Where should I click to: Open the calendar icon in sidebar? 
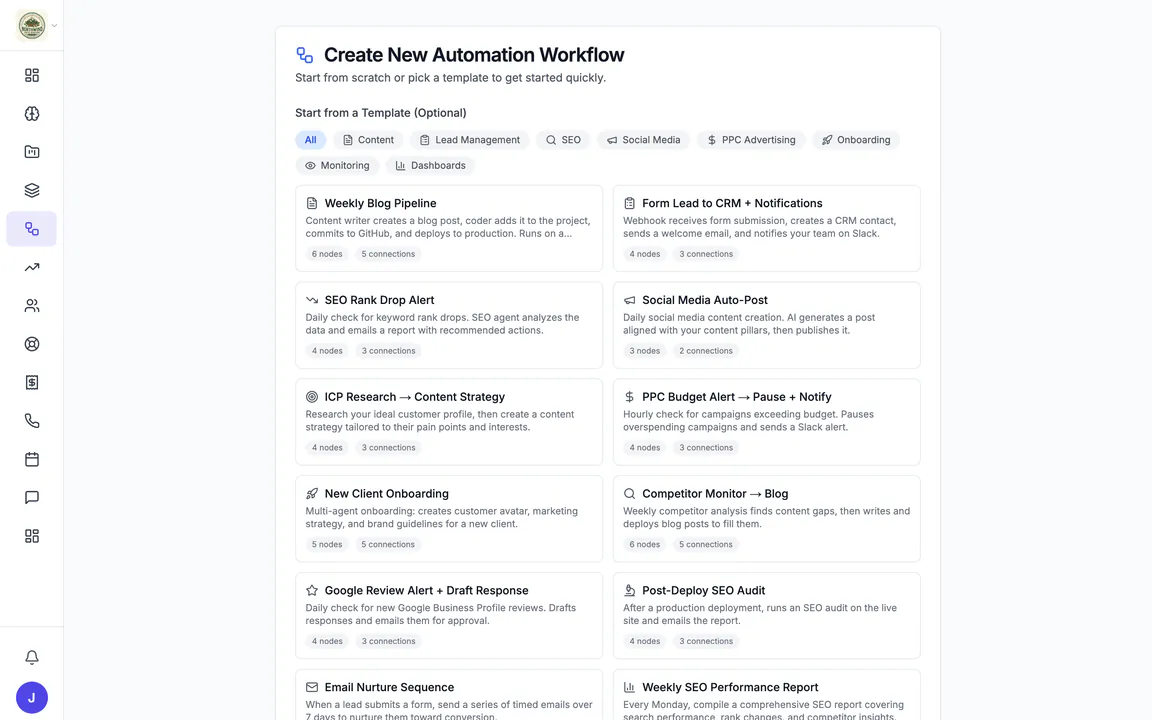pyautogui.click(x=32, y=459)
